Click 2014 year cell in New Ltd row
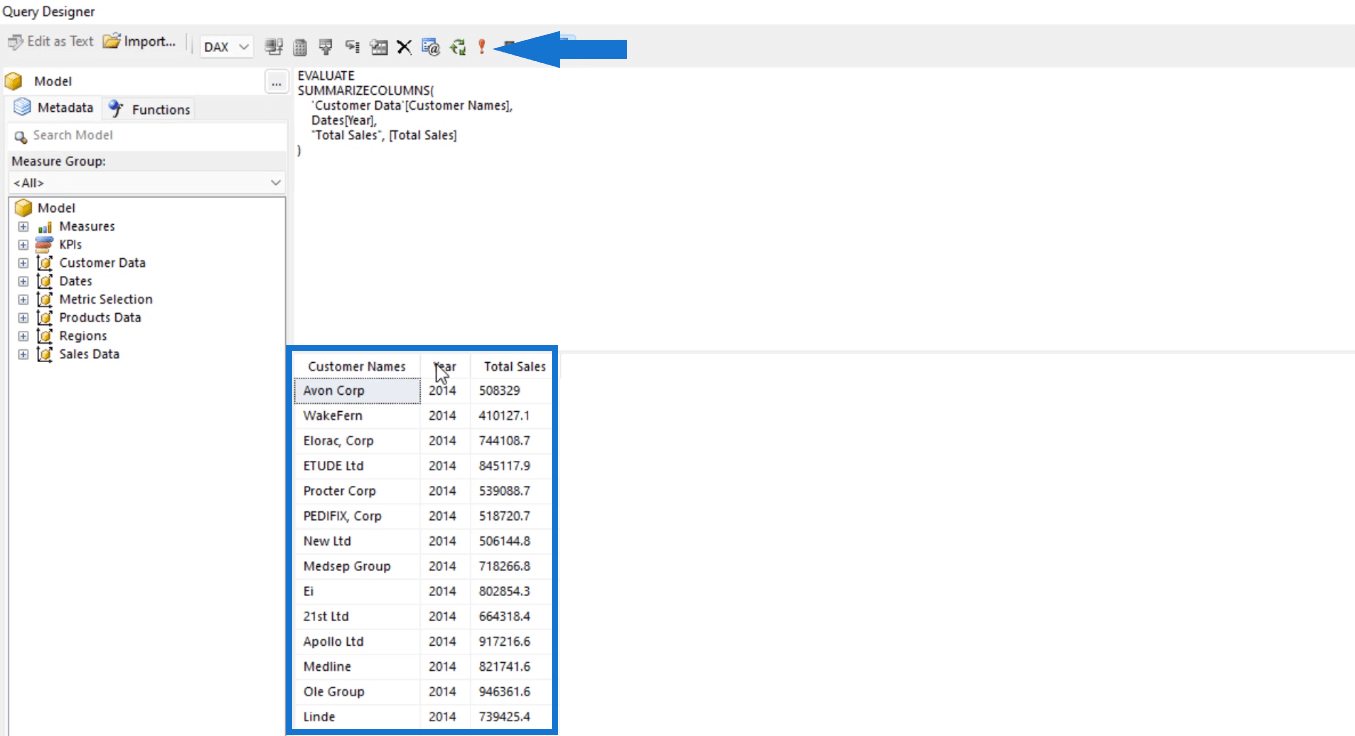This screenshot has width=1355, height=736. point(445,541)
